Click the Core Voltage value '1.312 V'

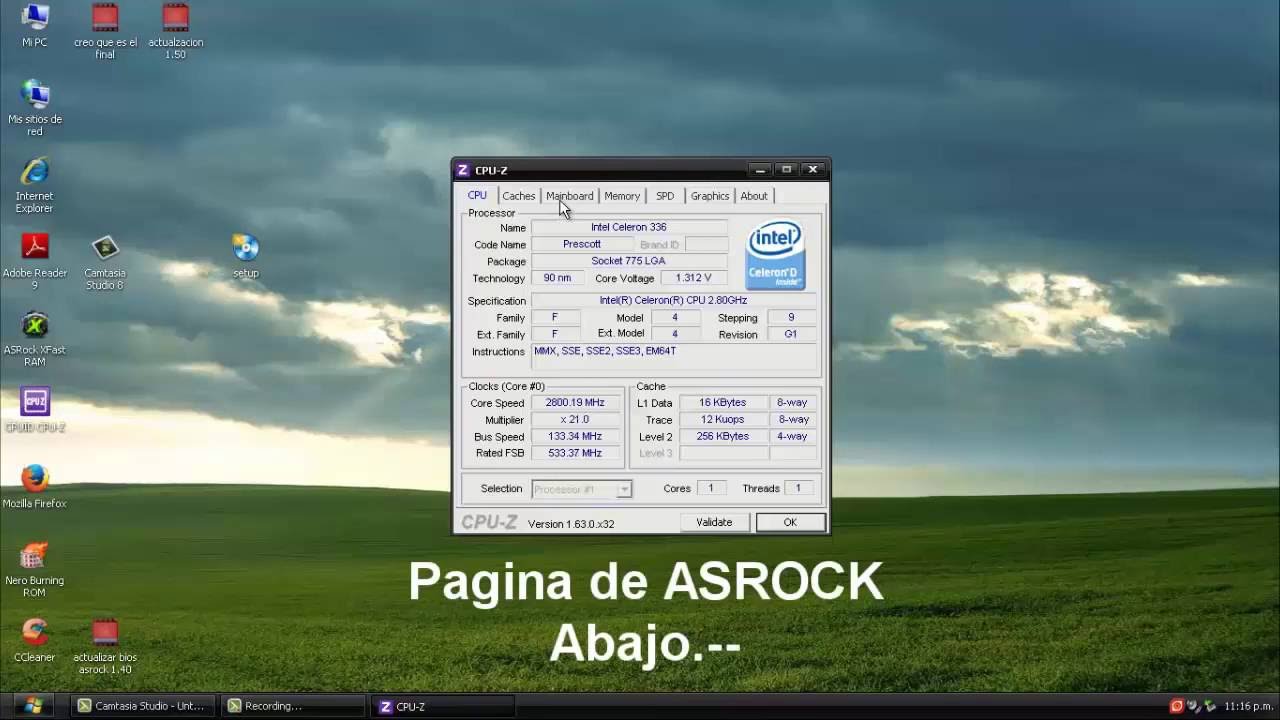693,279
